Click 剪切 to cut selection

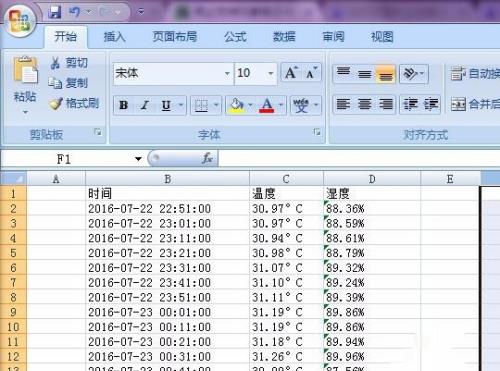[x=69, y=62]
